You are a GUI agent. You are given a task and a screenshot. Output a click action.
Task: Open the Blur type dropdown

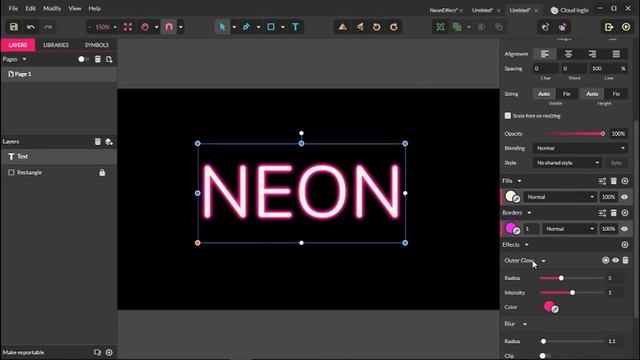525,324
